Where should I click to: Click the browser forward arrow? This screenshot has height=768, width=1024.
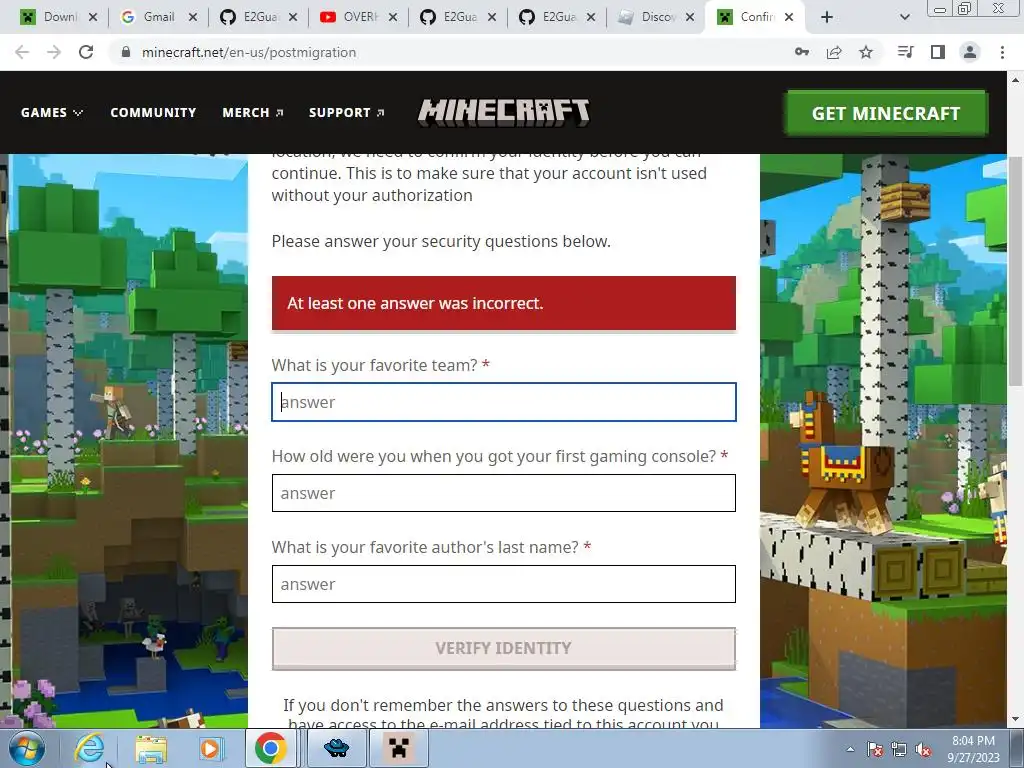pos(54,52)
